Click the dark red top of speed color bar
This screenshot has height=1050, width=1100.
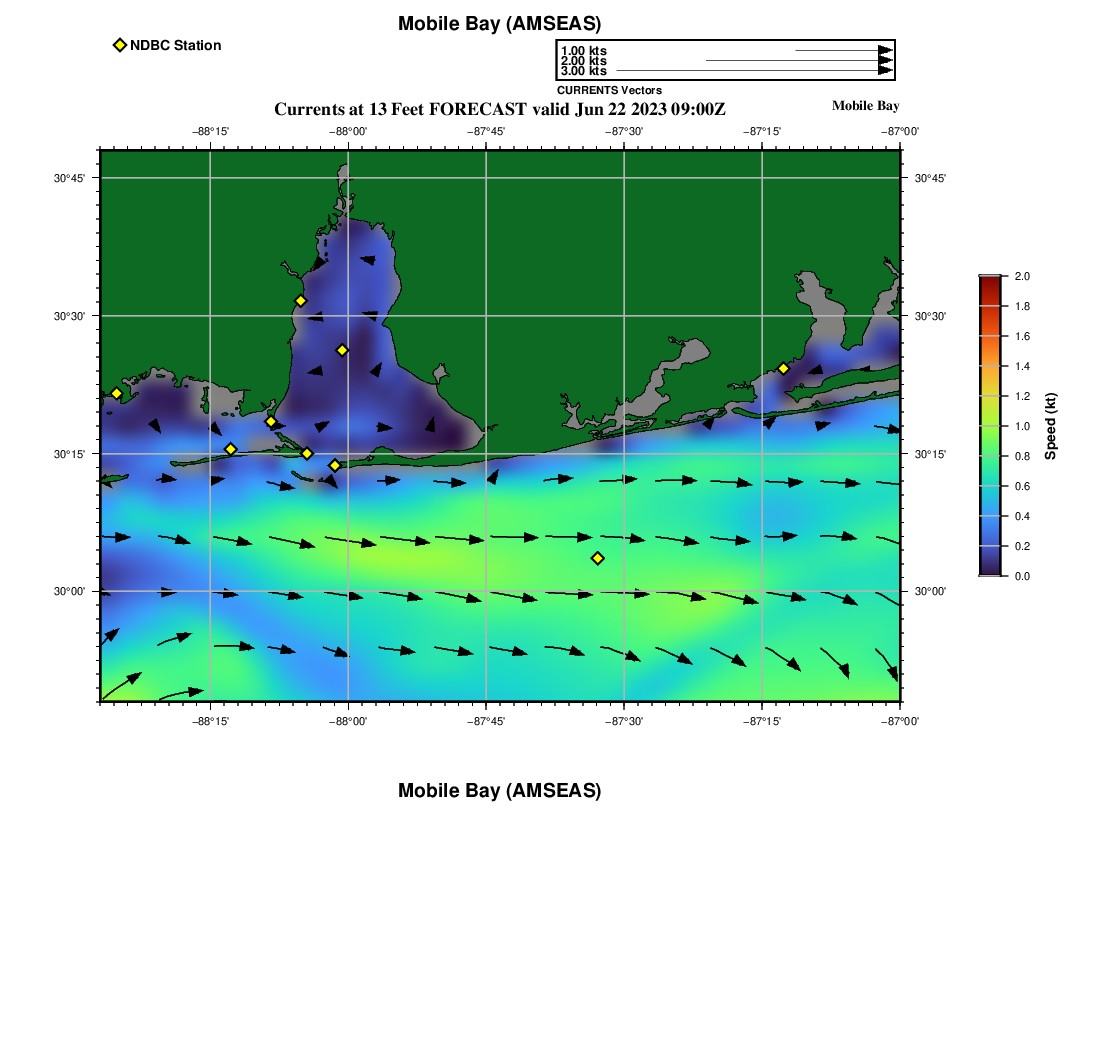(x=989, y=281)
